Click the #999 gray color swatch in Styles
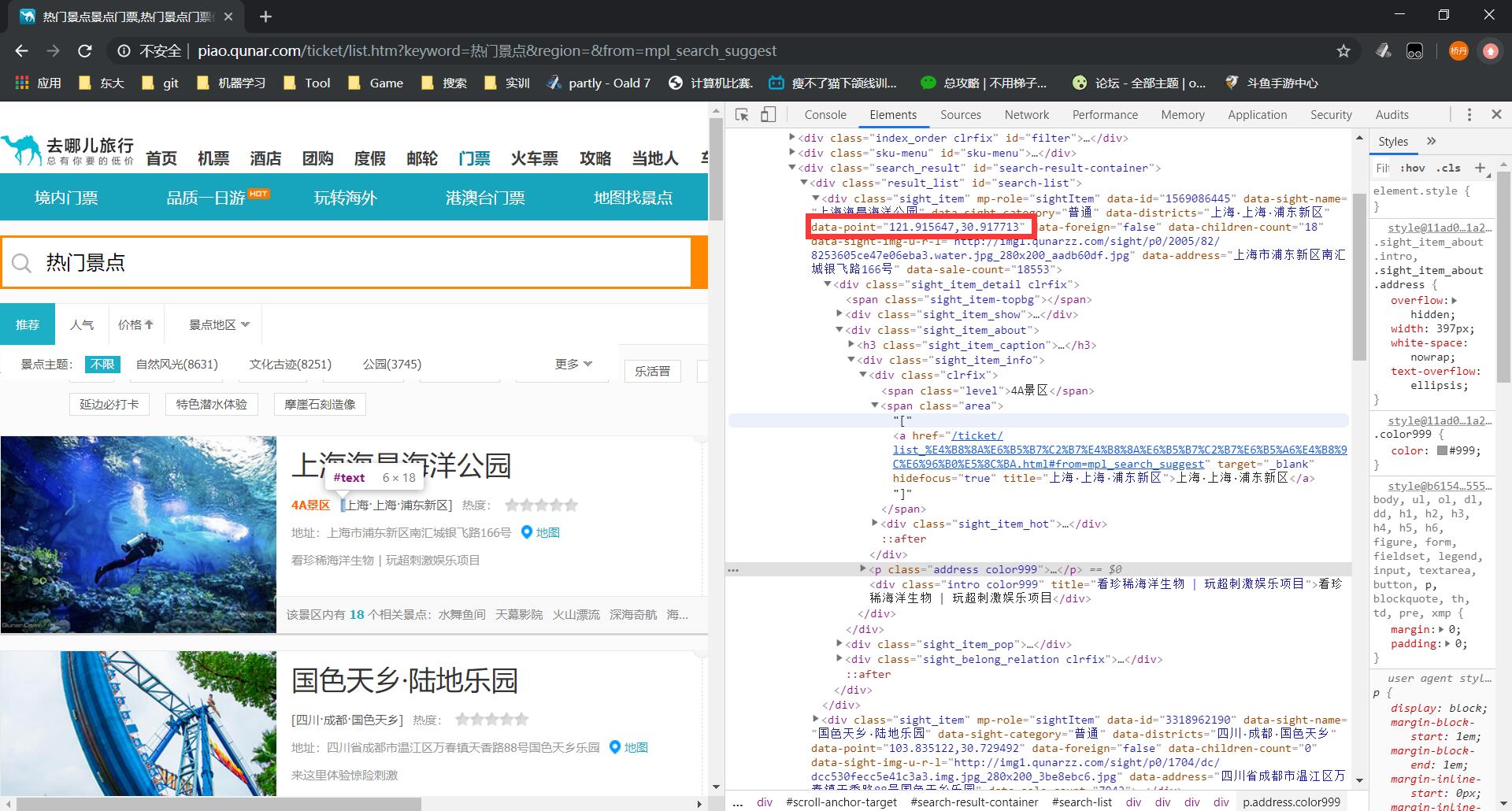Image resolution: width=1512 pixels, height=811 pixels. (1442, 450)
